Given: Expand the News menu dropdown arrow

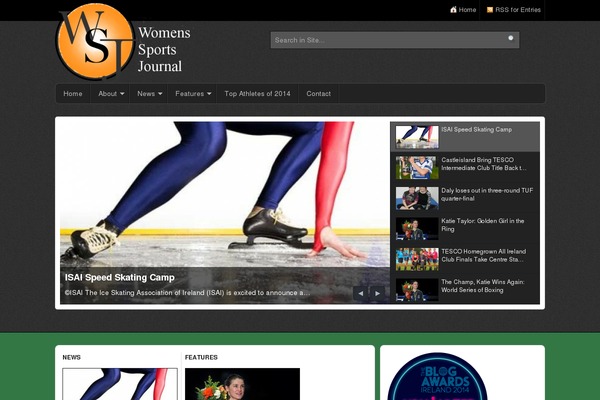Looking at the screenshot, I should coord(160,94).
